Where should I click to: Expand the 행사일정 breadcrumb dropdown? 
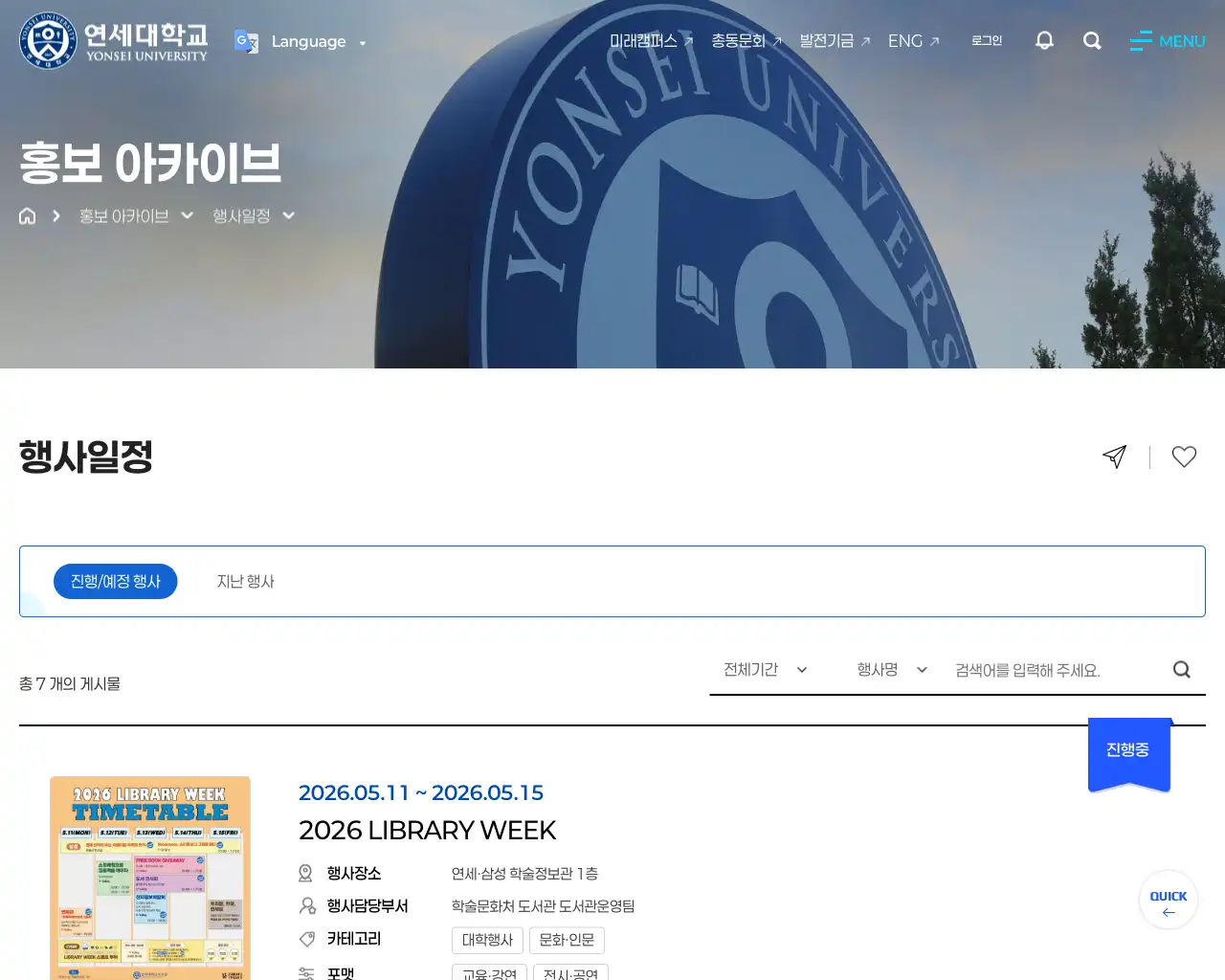(254, 216)
